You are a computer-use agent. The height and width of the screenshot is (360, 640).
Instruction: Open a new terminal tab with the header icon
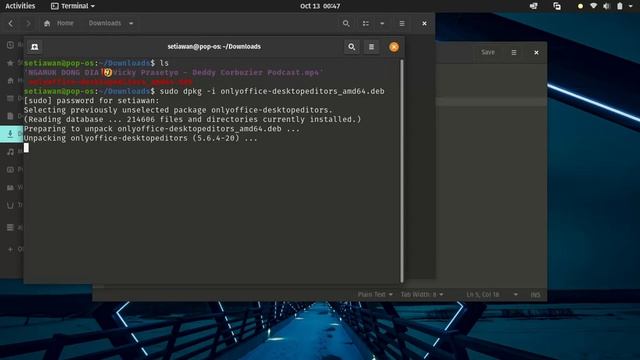click(x=35, y=47)
